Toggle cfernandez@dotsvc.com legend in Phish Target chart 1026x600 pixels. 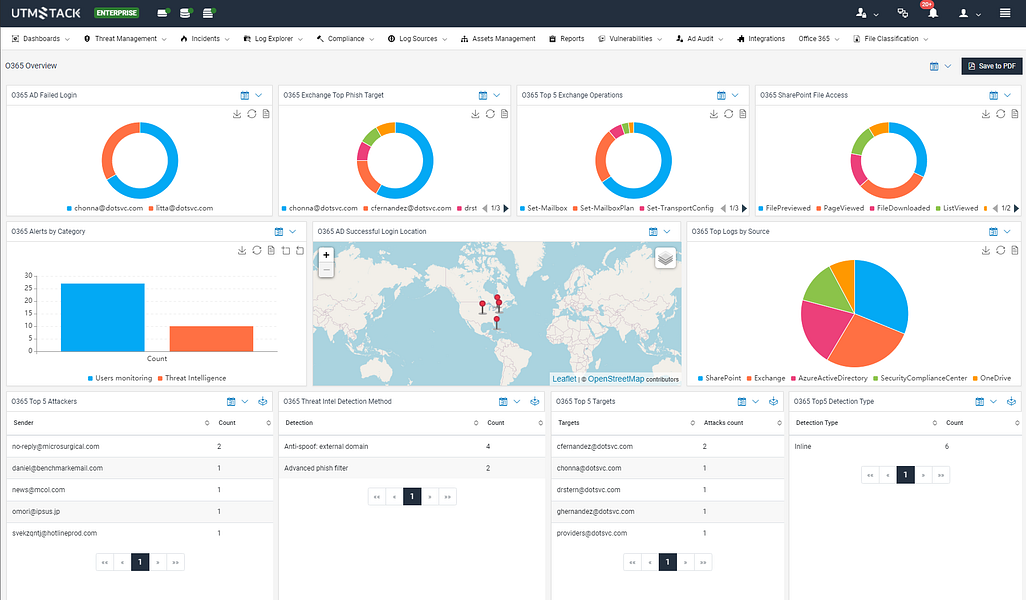click(x=407, y=208)
